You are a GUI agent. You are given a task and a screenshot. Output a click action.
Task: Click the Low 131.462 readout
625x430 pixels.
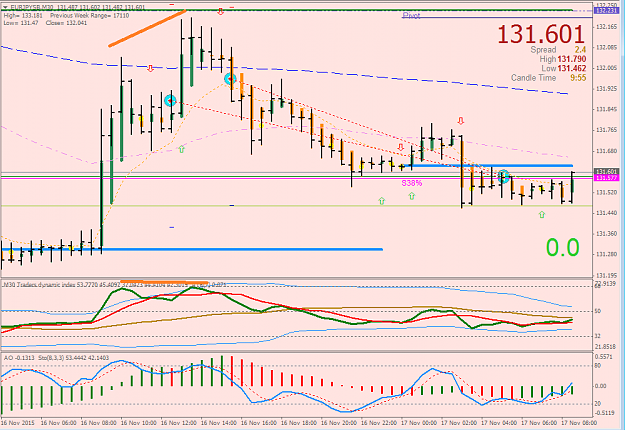(564, 68)
